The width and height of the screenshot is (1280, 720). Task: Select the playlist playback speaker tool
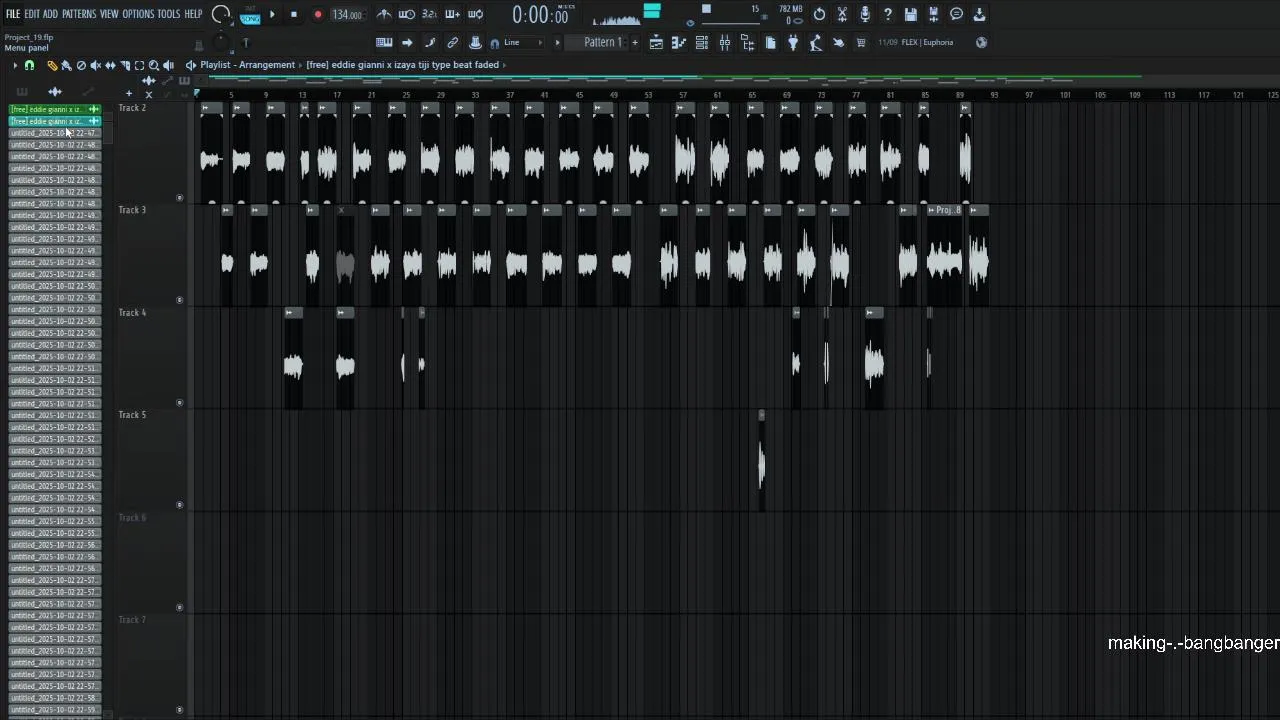coord(168,65)
